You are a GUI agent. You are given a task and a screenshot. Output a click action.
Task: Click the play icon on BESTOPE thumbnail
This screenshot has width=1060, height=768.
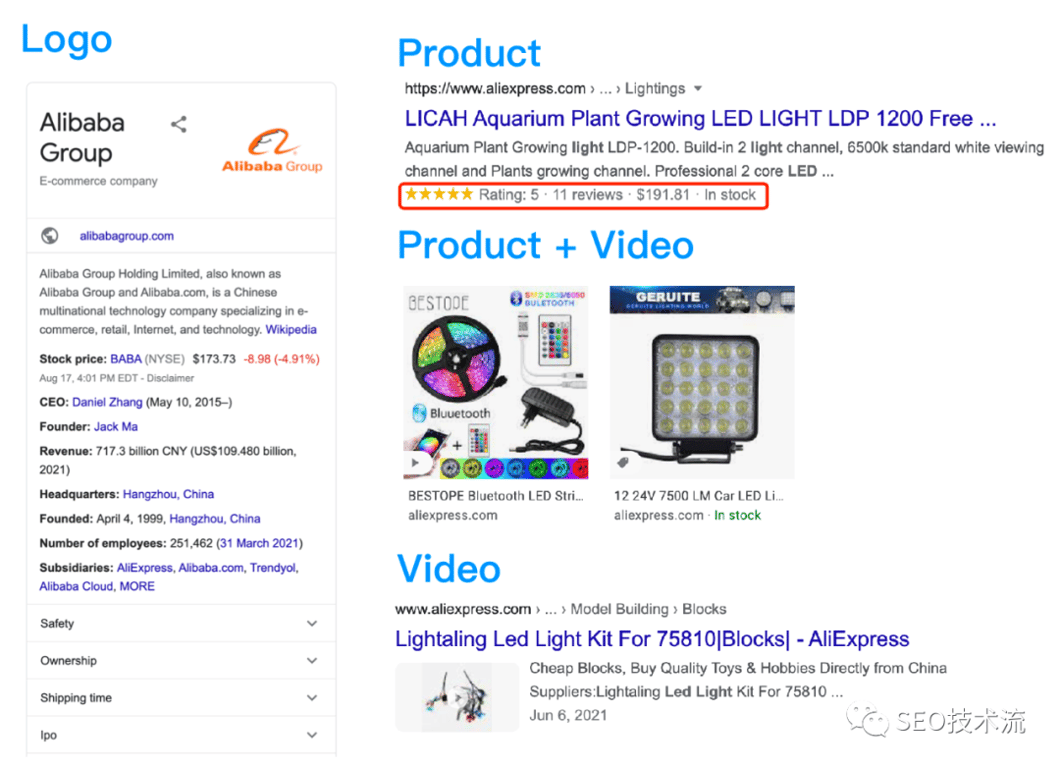click(x=414, y=463)
